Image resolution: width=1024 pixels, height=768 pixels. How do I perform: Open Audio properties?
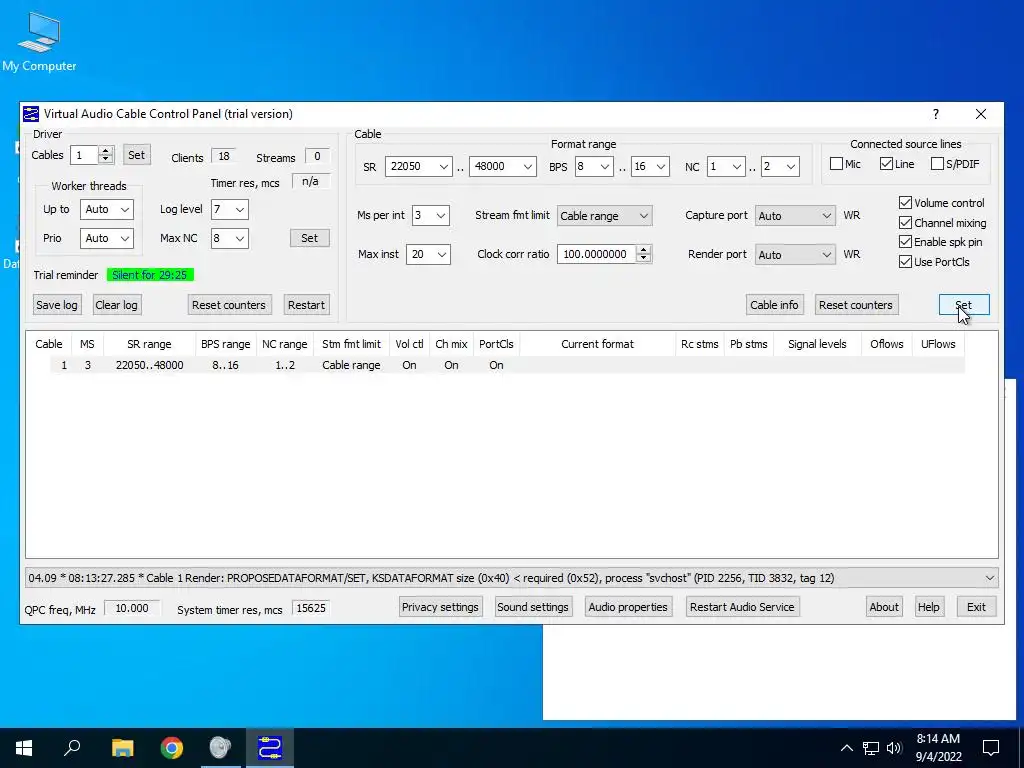(x=628, y=607)
